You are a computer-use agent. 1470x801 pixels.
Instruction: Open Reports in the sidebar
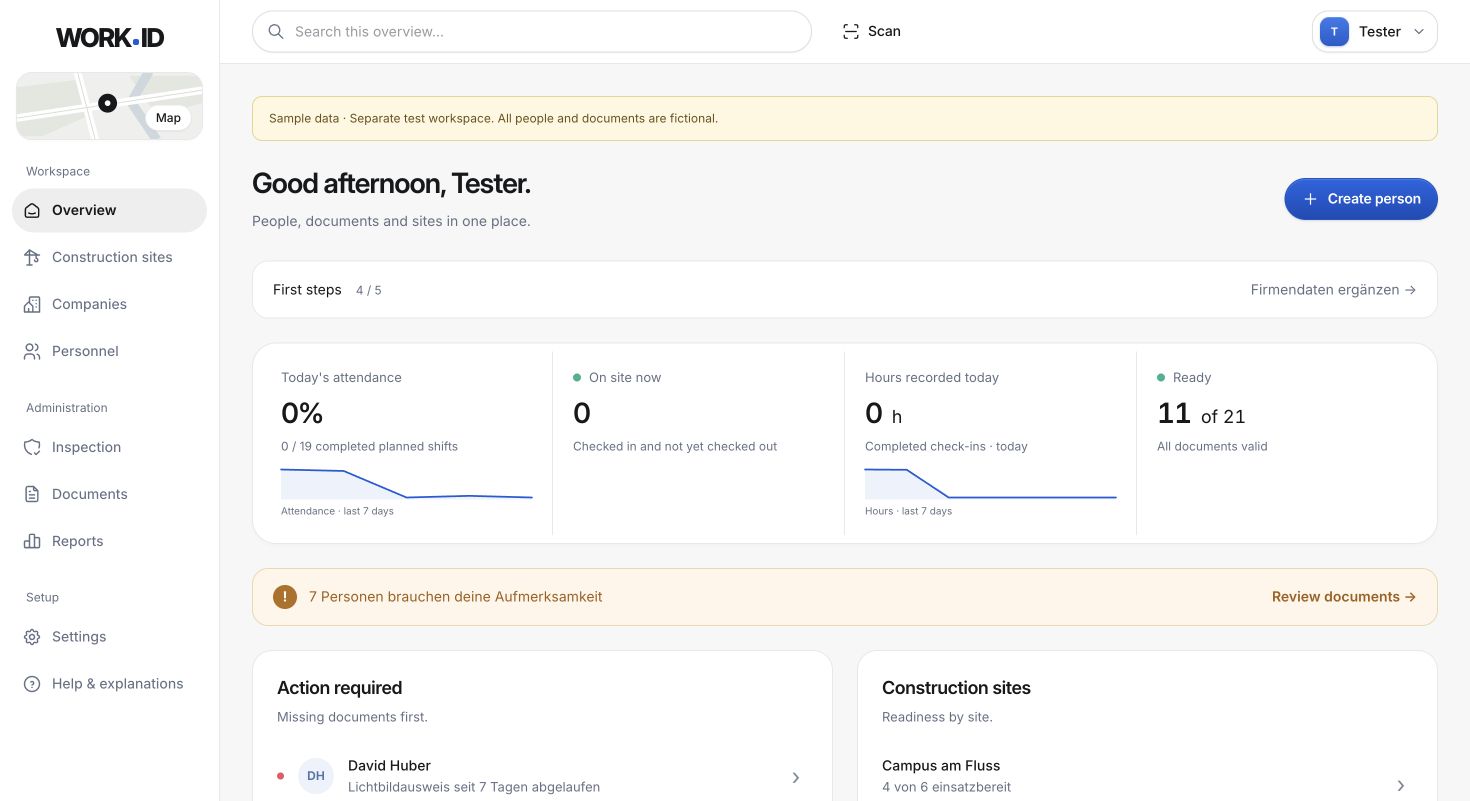coord(110,541)
